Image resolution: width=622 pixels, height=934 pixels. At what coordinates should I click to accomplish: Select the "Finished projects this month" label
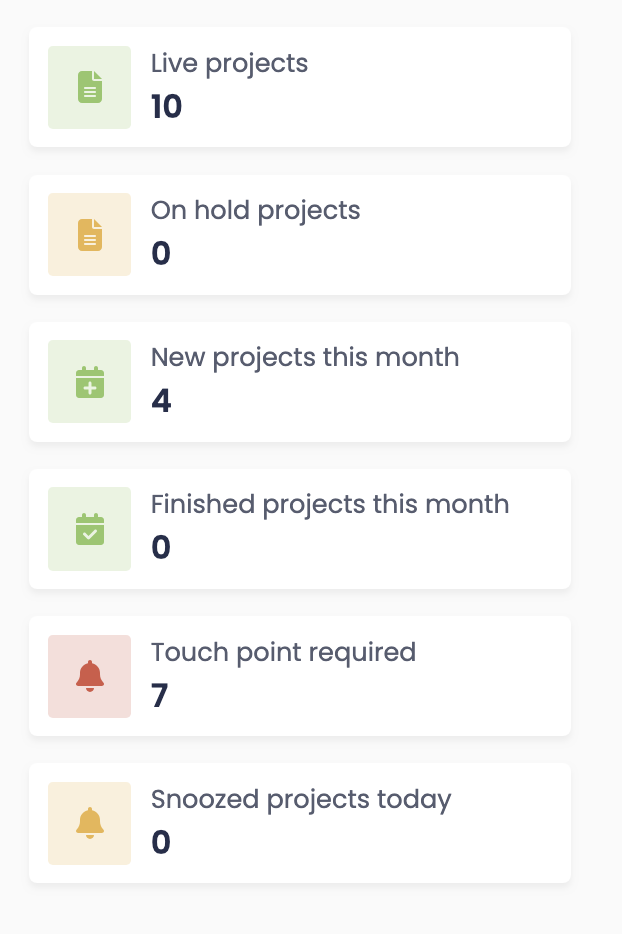(330, 505)
